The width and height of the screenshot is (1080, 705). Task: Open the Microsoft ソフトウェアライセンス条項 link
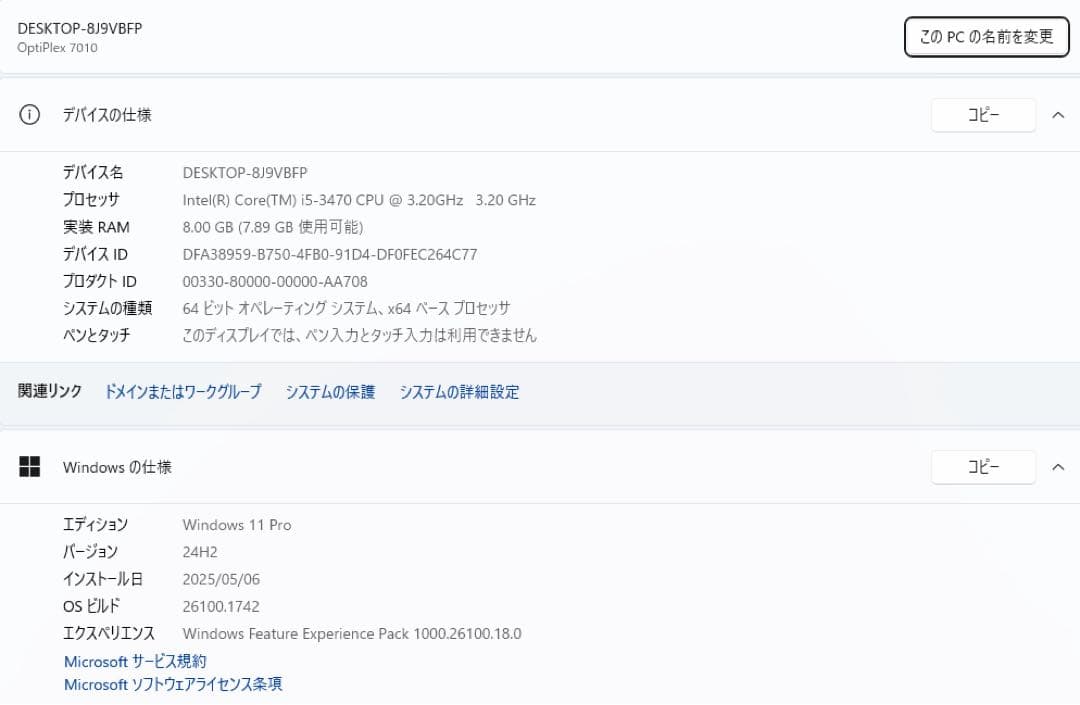coord(172,684)
